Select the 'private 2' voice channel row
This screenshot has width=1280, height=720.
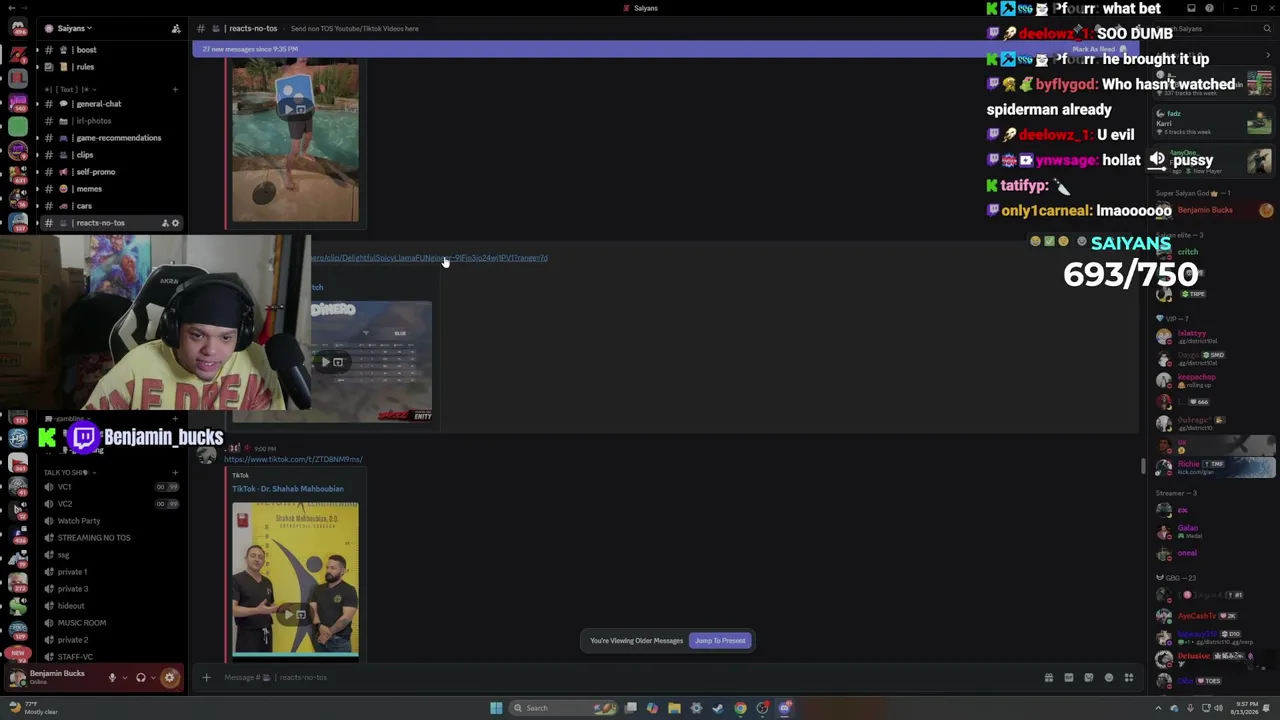[110, 640]
